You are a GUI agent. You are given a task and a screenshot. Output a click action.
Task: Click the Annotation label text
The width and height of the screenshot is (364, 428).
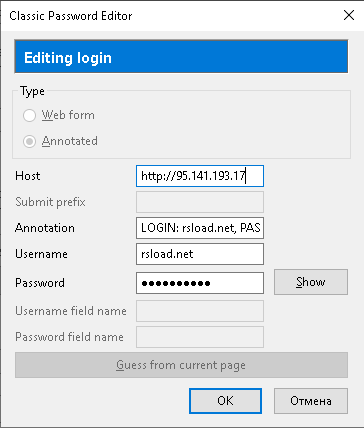[45, 228]
